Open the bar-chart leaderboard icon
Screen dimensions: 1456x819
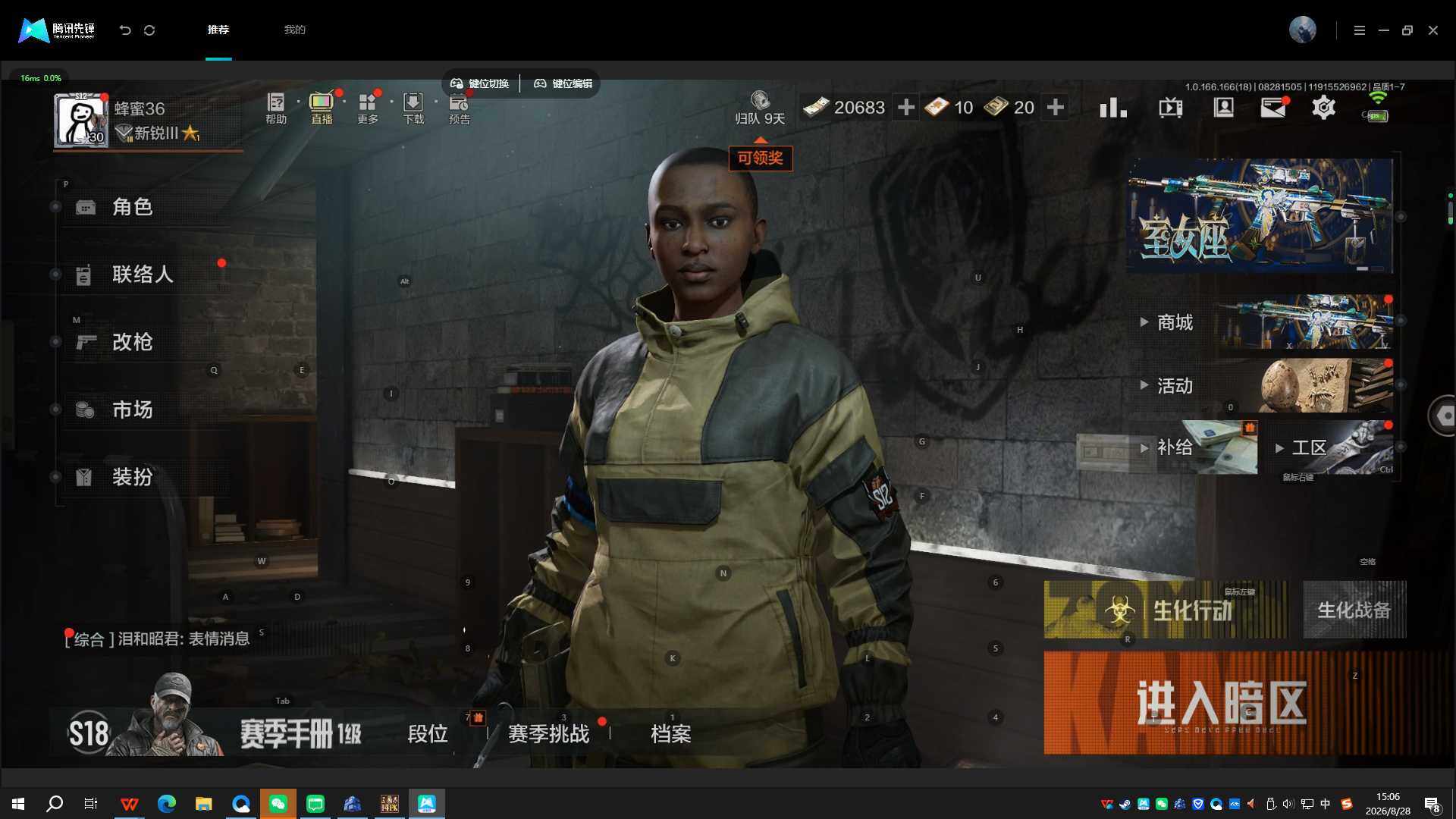(x=1113, y=108)
